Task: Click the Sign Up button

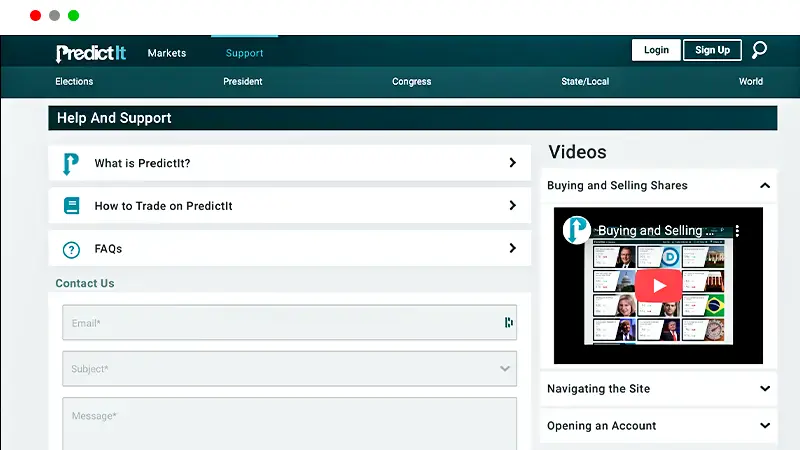Action: click(x=712, y=50)
